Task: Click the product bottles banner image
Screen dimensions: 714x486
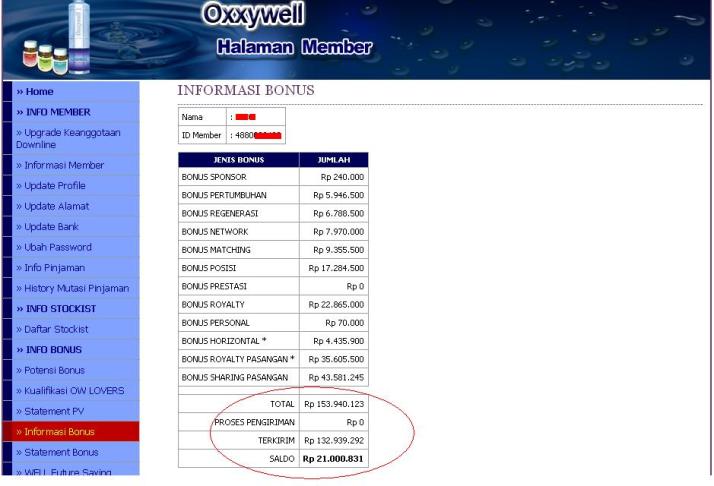Action: [56, 38]
